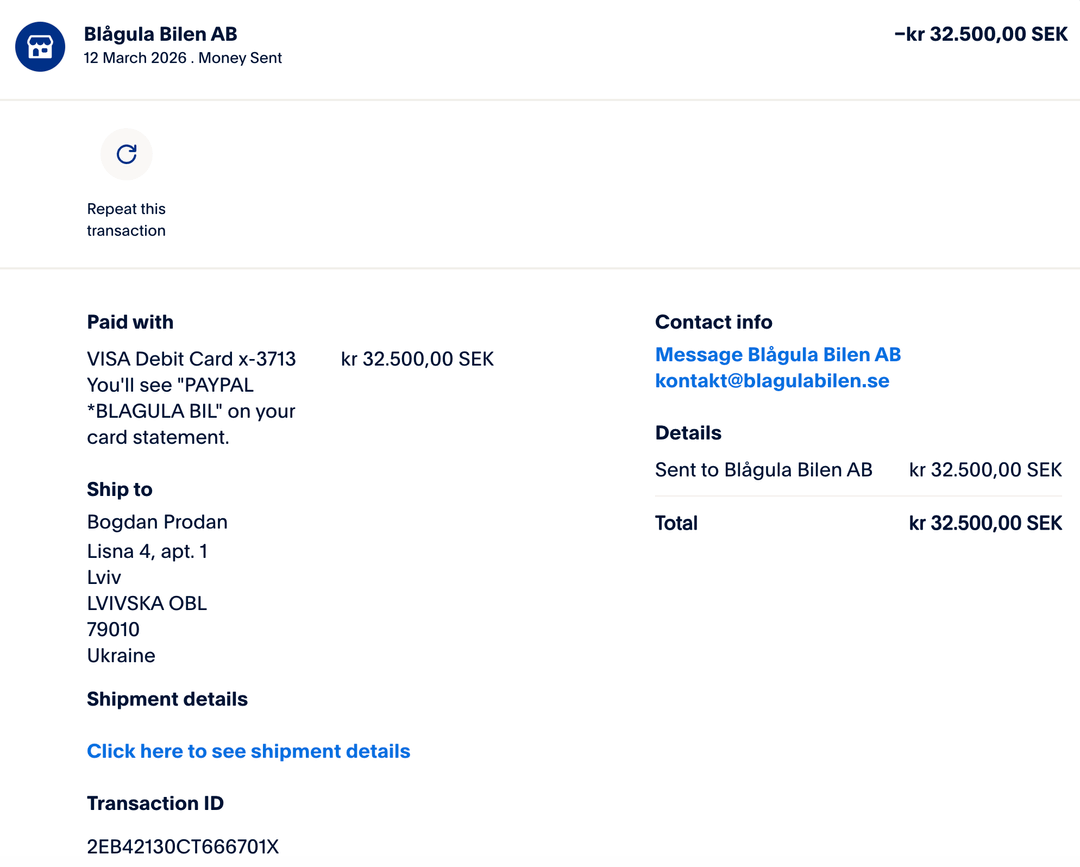The width and height of the screenshot is (1080, 867).
Task: Click the "Repeat this transaction" label
Action: point(126,220)
